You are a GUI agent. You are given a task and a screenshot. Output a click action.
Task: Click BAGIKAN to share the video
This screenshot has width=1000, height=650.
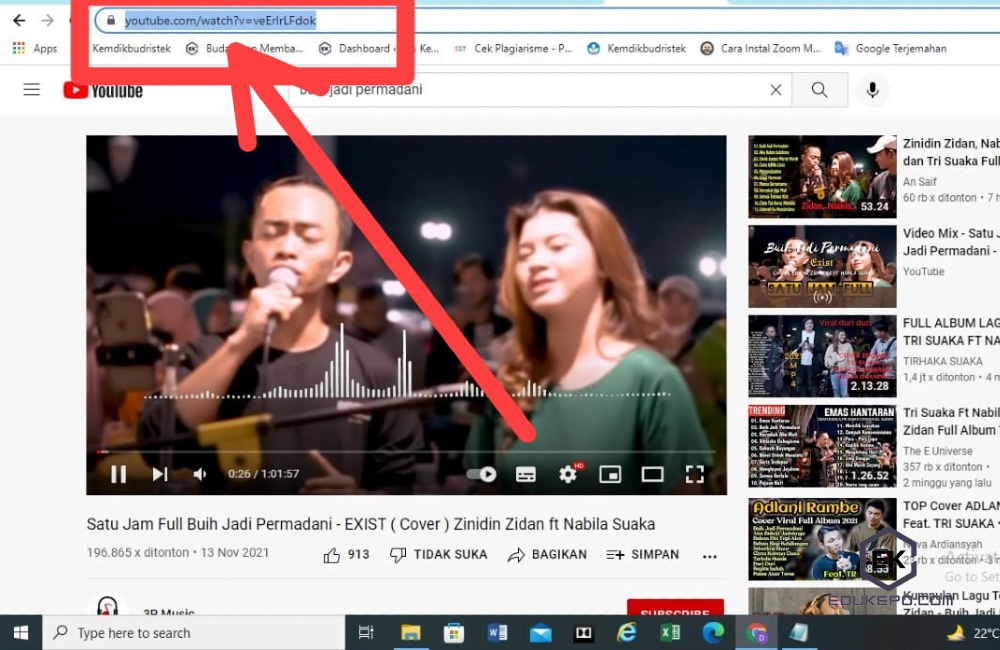pyautogui.click(x=546, y=553)
